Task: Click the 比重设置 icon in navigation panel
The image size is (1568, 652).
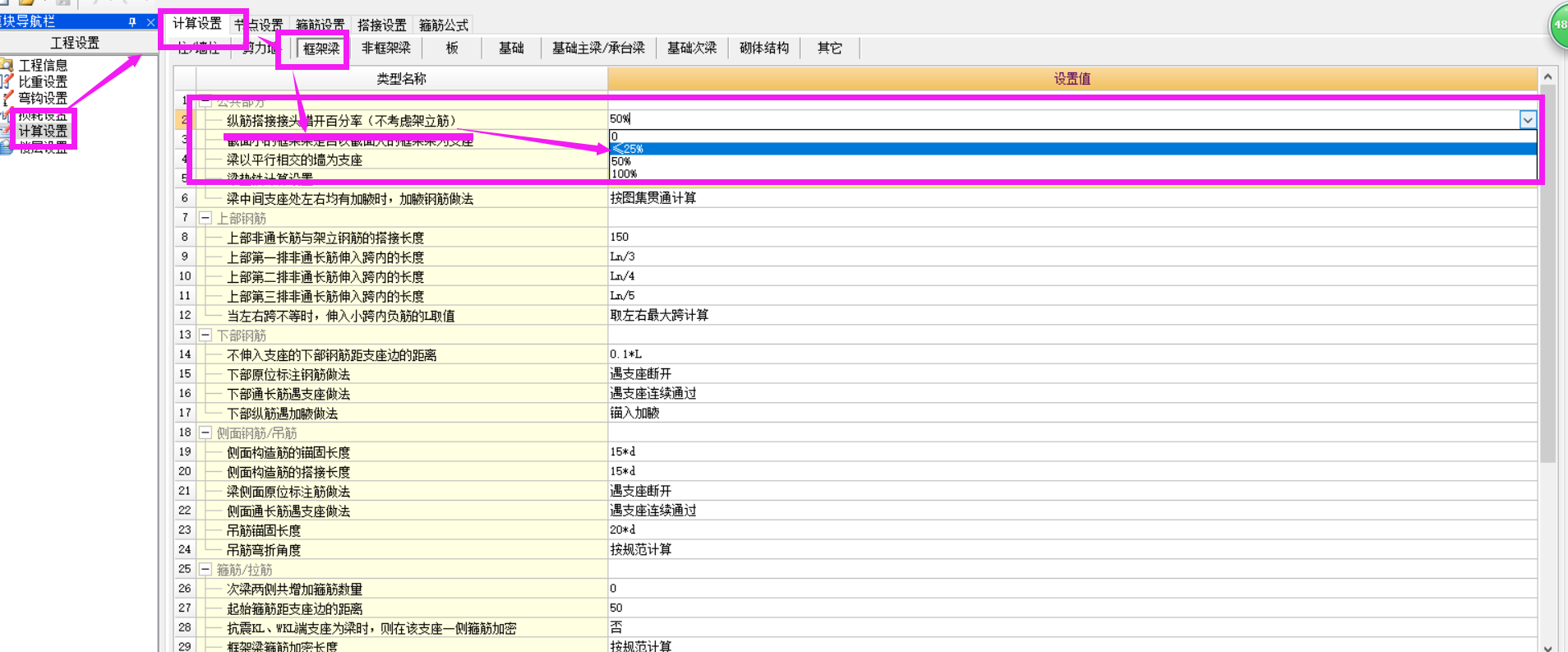Action: click(x=7, y=81)
